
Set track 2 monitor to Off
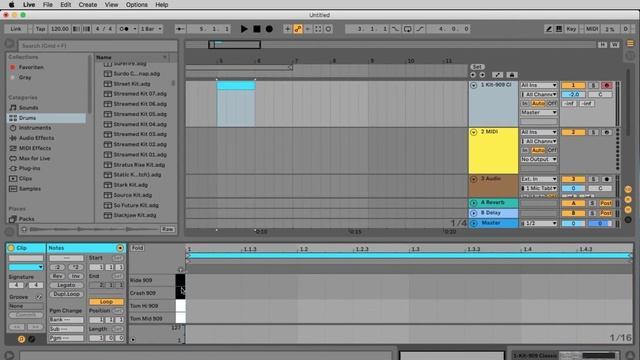(552, 150)
